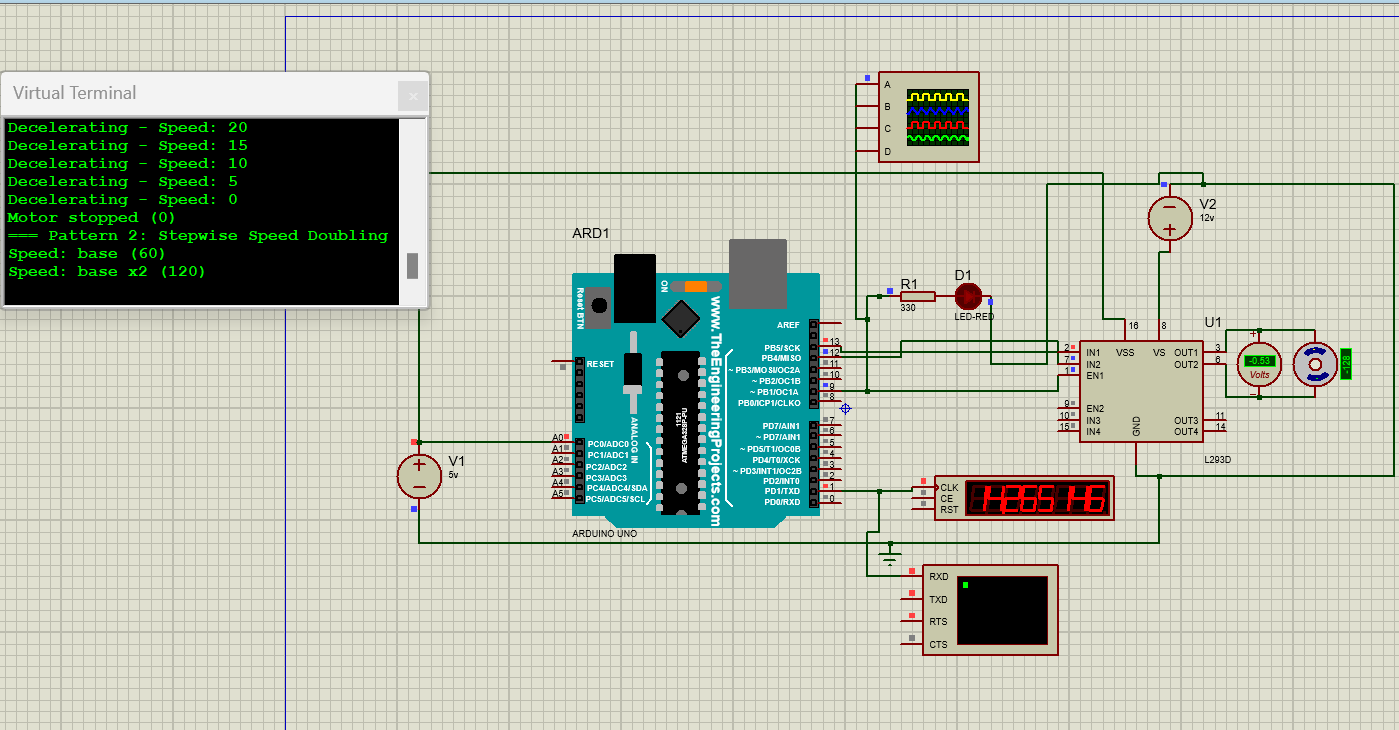Click the PD1/TXD pin label on Arduino
Screen dimensions: 1399x730
pyautogui.click(x=782, y=491)
